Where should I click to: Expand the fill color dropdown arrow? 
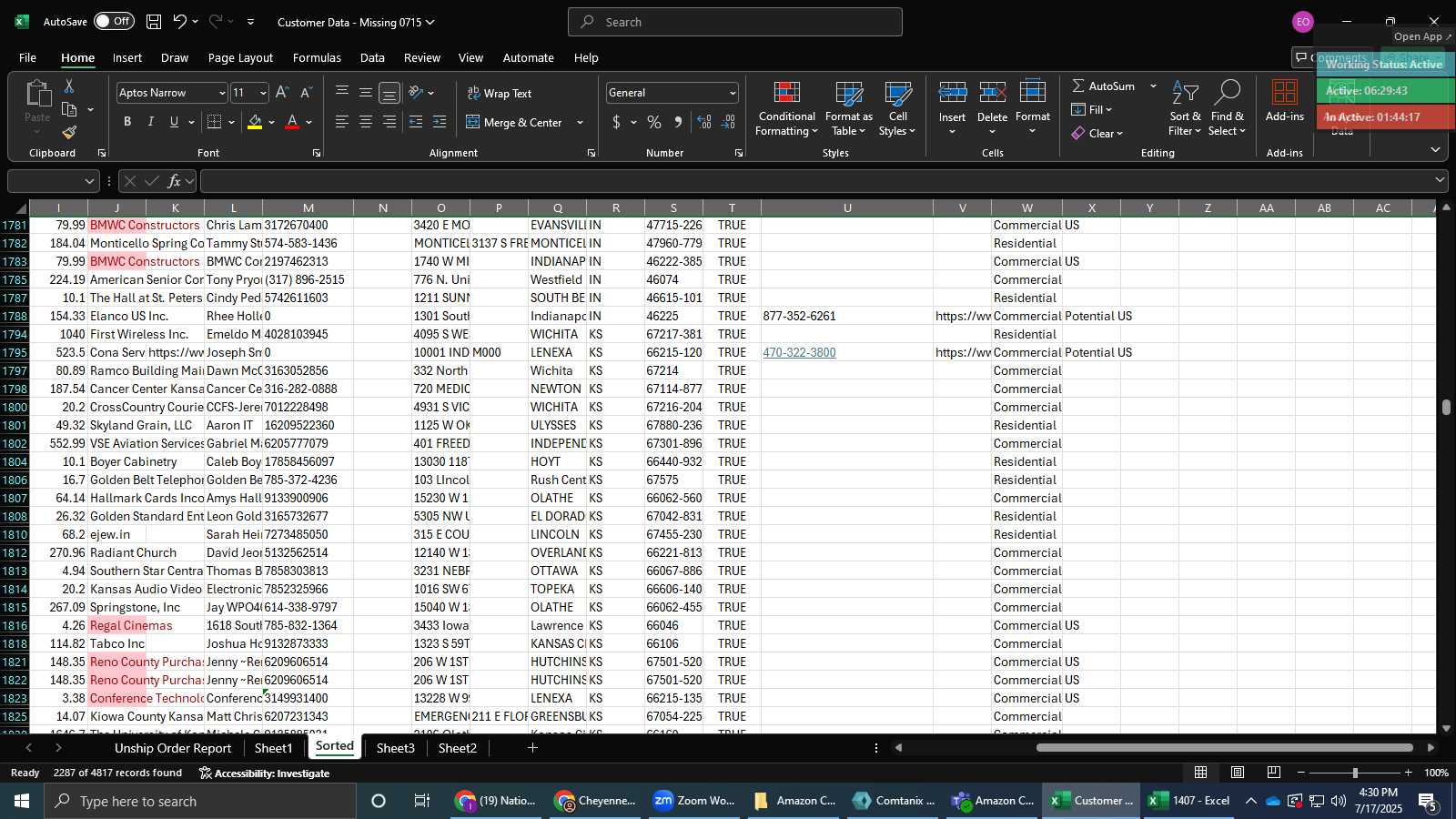tap(271, 123)
